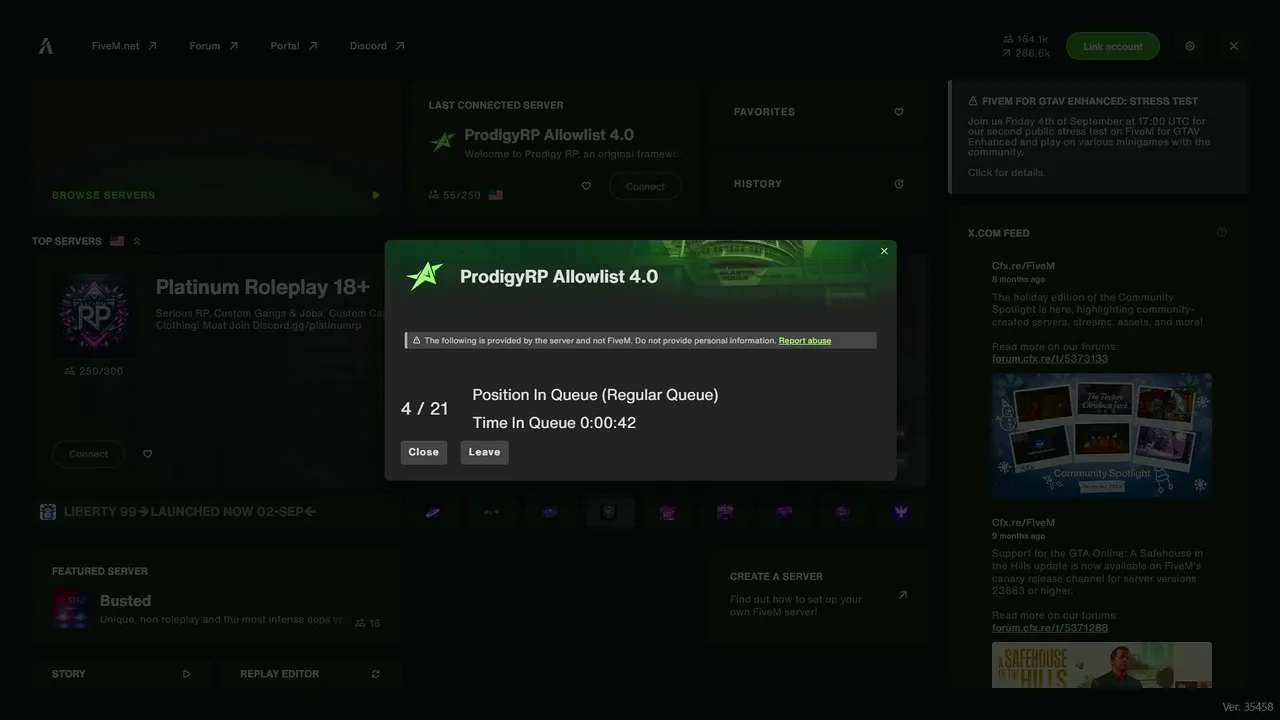Screen dimensions: 1280x720
Task: Open the History list
Action: pos(820,184)
